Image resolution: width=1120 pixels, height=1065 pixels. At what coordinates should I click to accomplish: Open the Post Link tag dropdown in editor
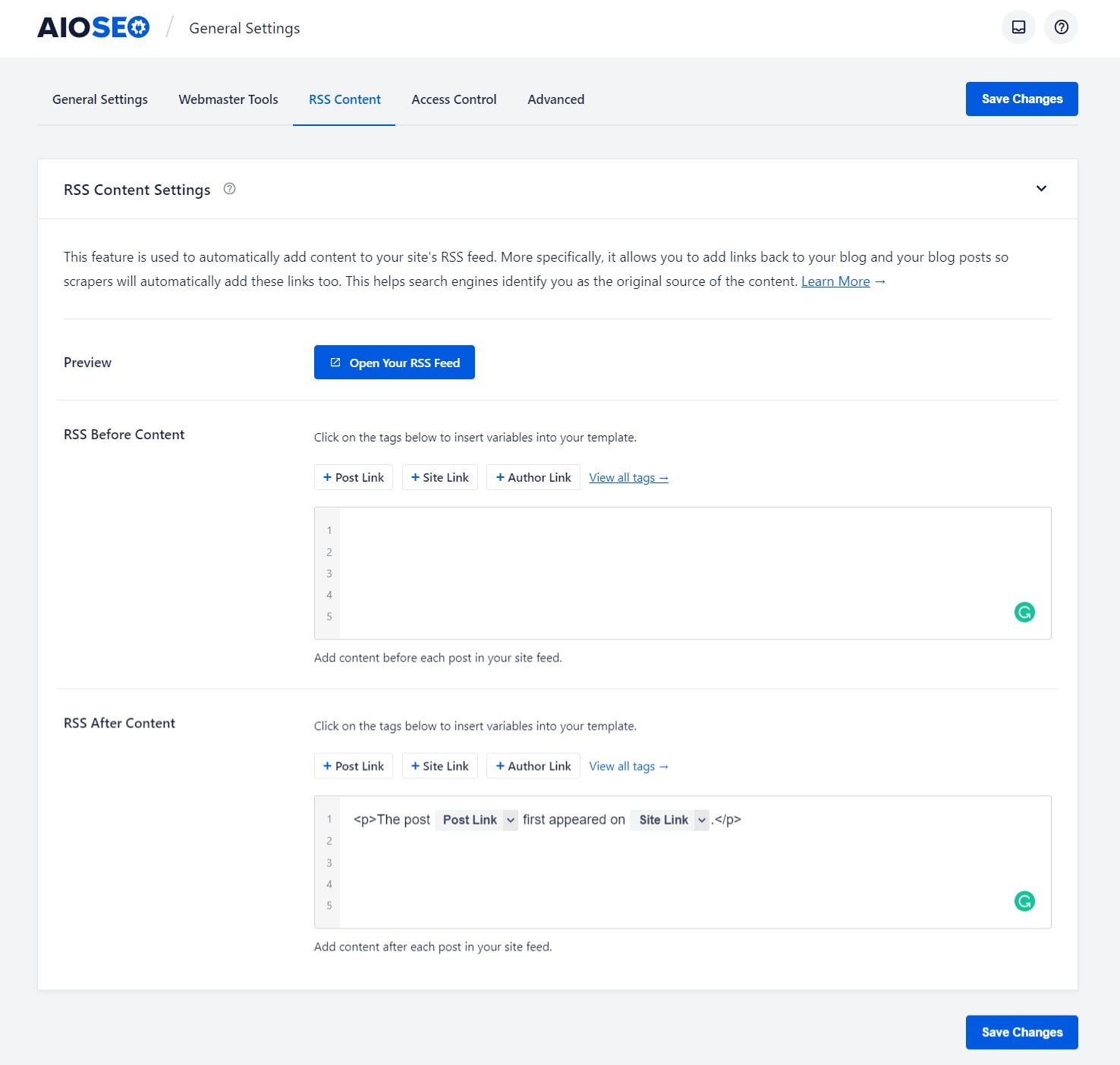(511, 820)
